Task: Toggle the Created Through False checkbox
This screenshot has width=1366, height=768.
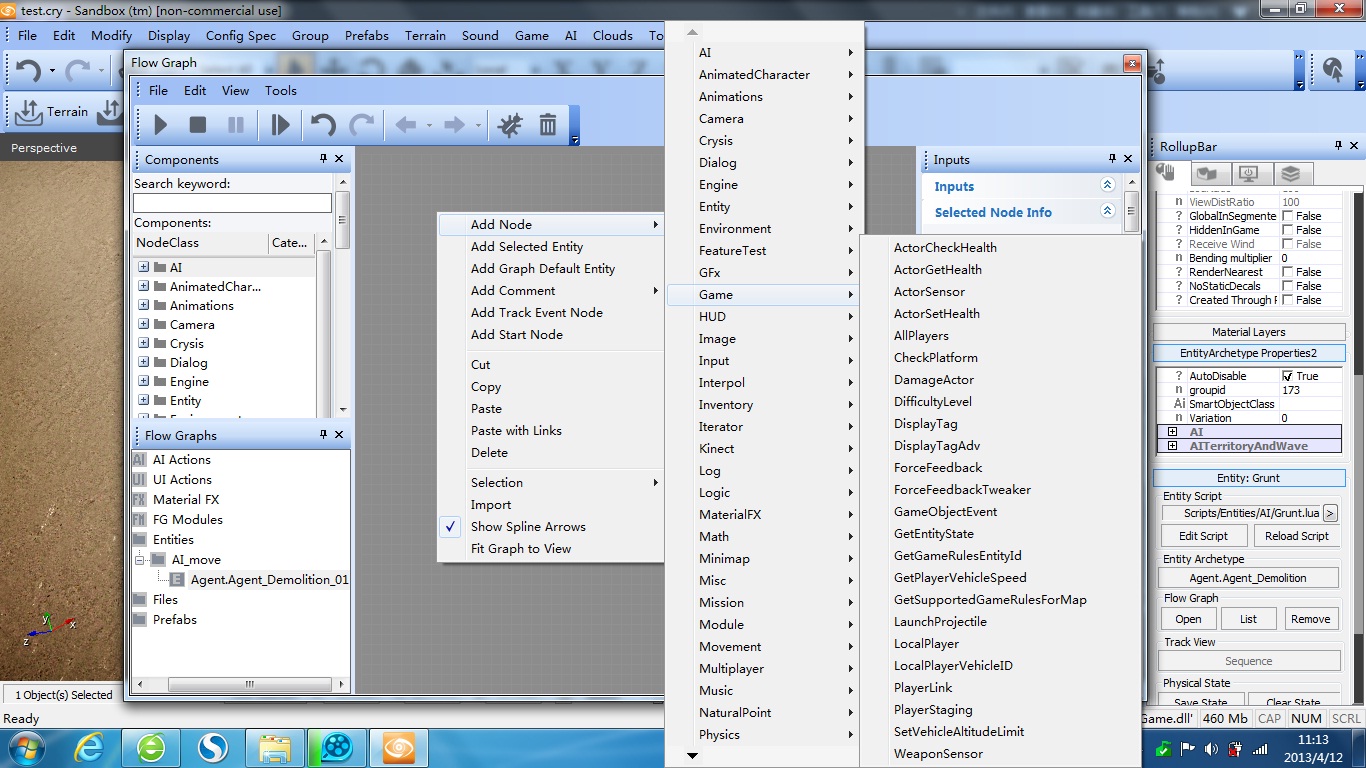Action: (1287, 300)
